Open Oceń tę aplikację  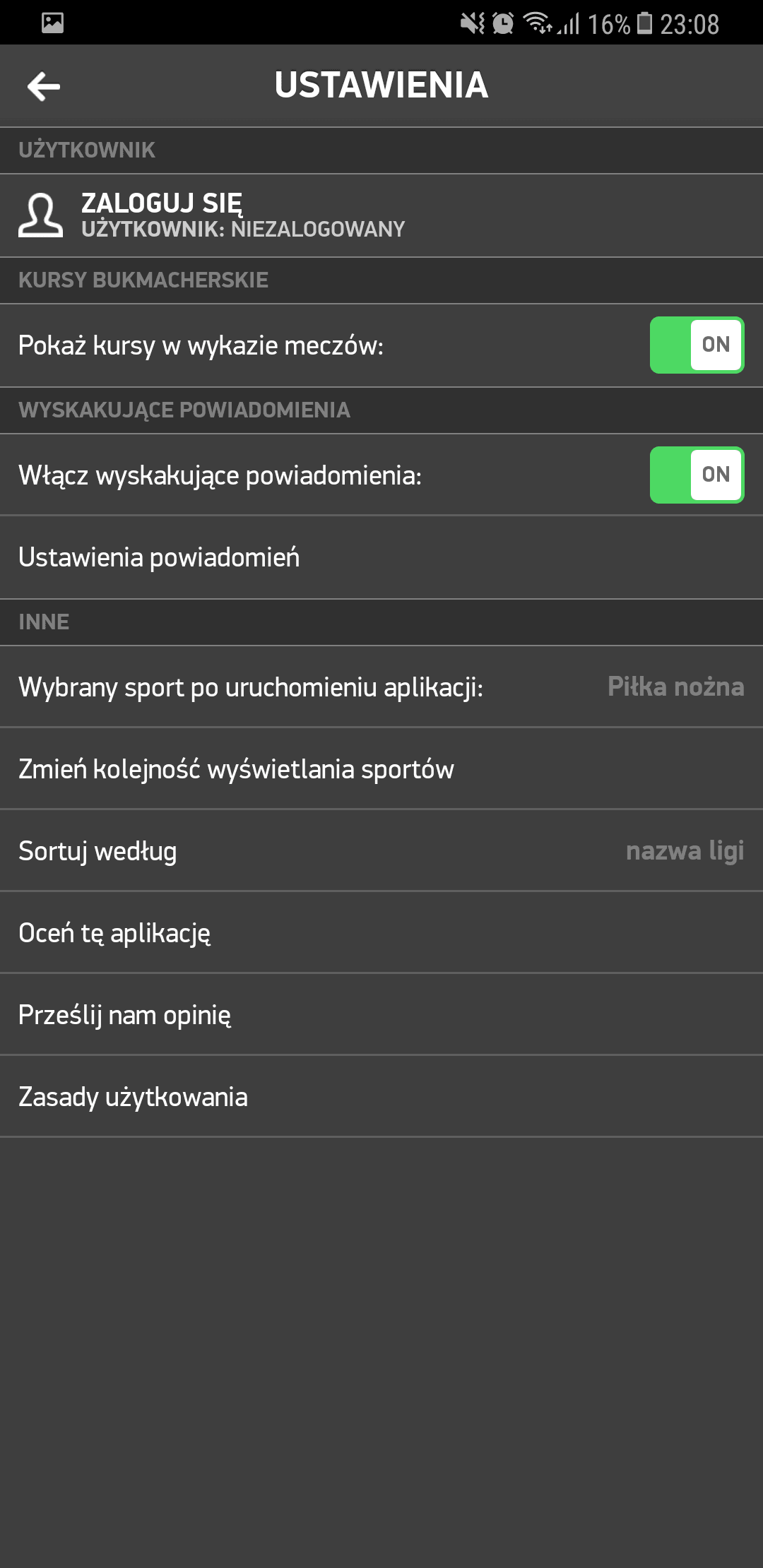click(114, 933)
